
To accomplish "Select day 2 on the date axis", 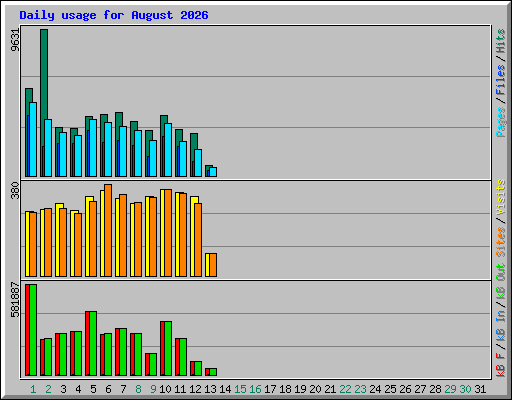I will tap(48, 389).
